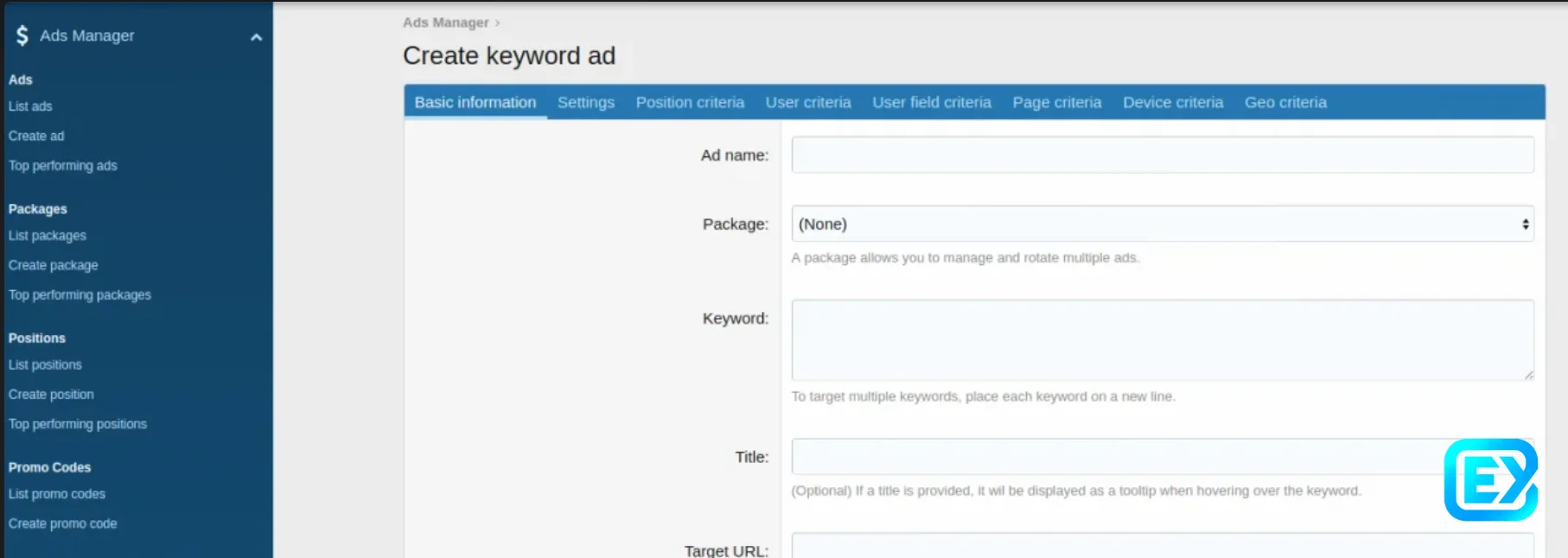Go to the Page criteria tab
1568x558 pixels.
coord(1057,102)
